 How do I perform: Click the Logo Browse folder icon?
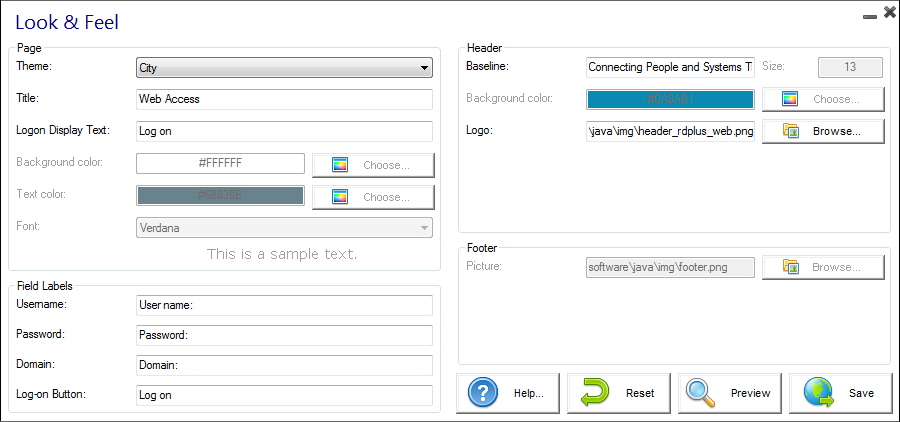pyautogui.click(x=790, y=131)
